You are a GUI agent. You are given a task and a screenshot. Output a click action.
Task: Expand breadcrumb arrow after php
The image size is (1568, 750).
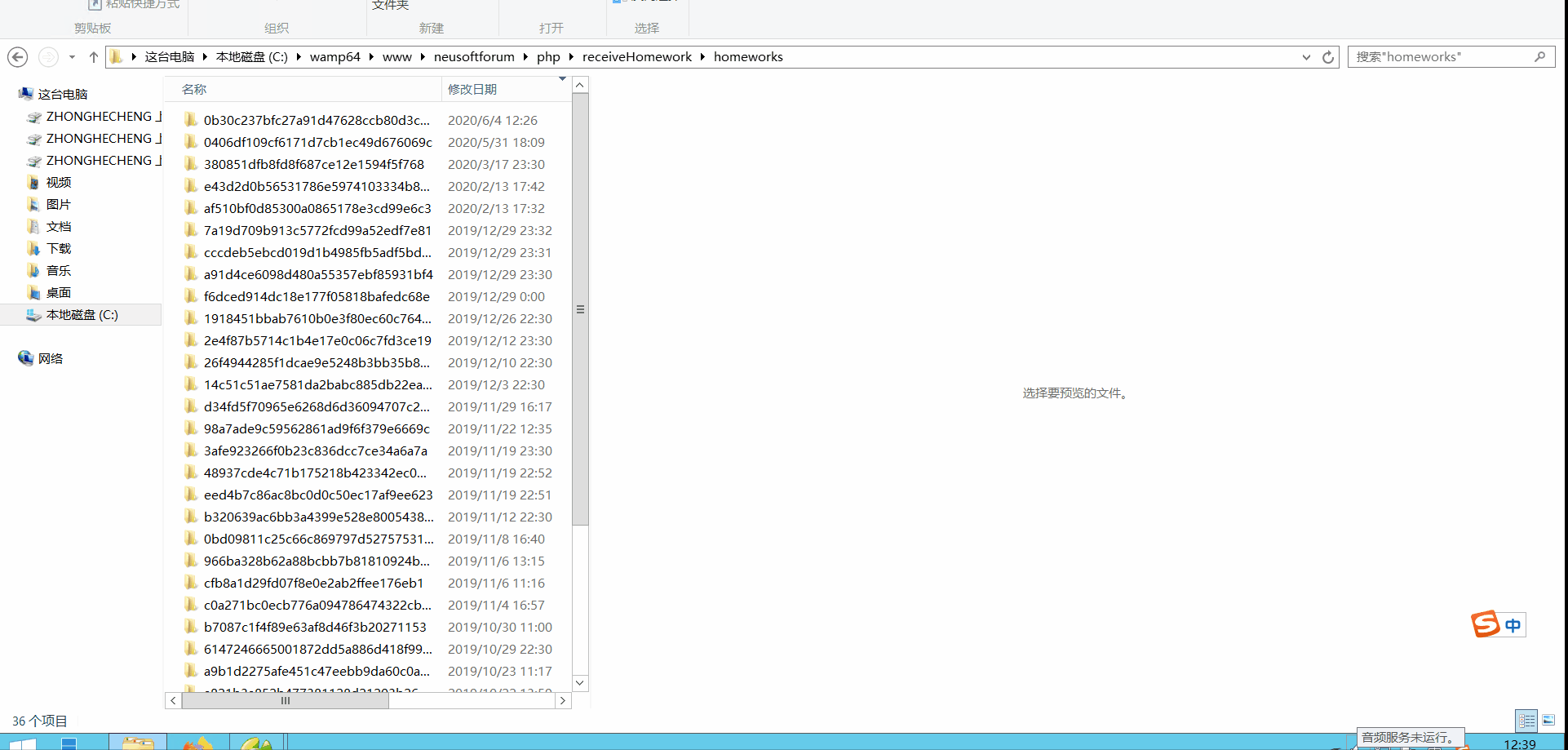(571, 57)
